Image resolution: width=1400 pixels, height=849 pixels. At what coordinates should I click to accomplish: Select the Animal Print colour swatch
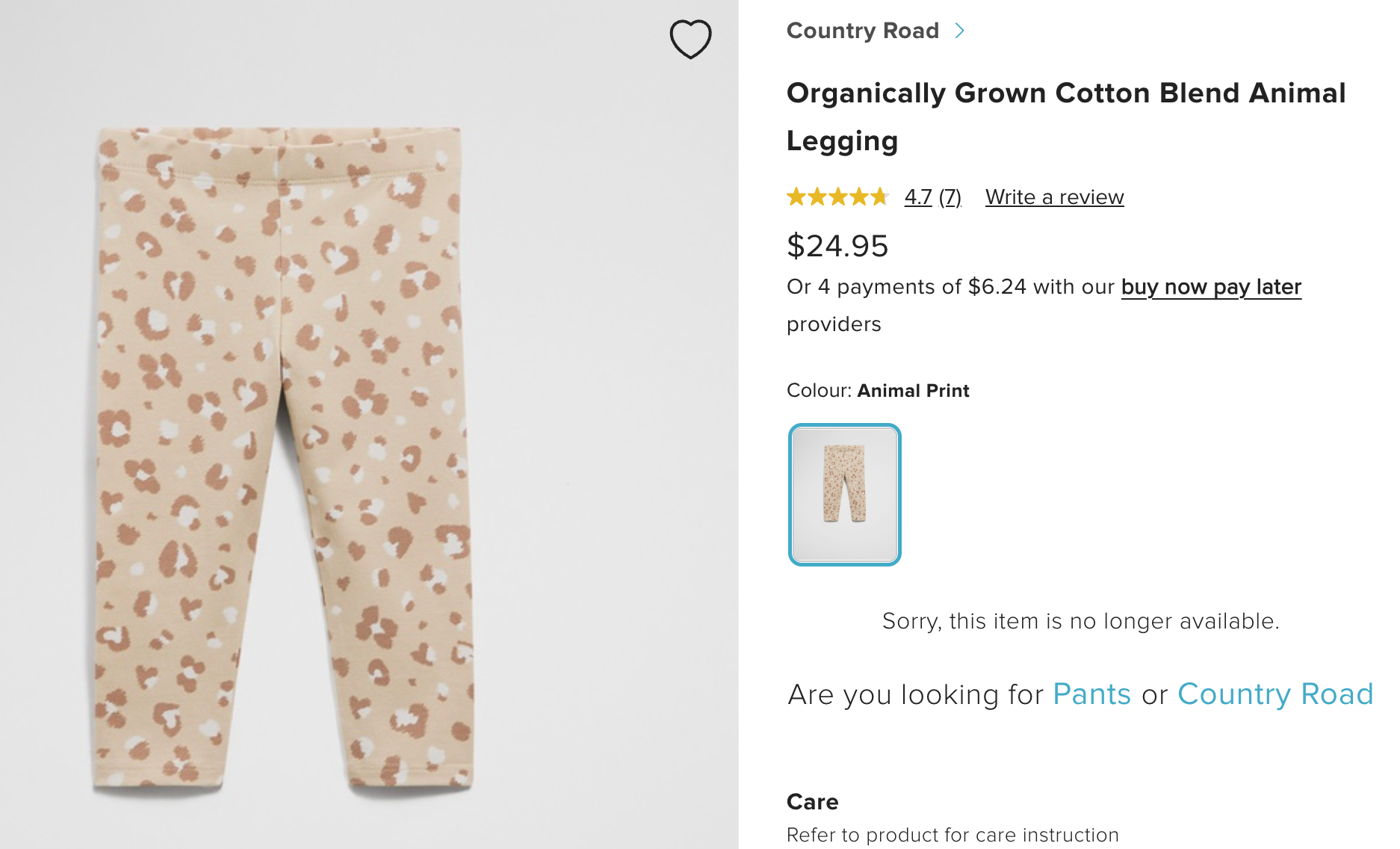[845, 494]
